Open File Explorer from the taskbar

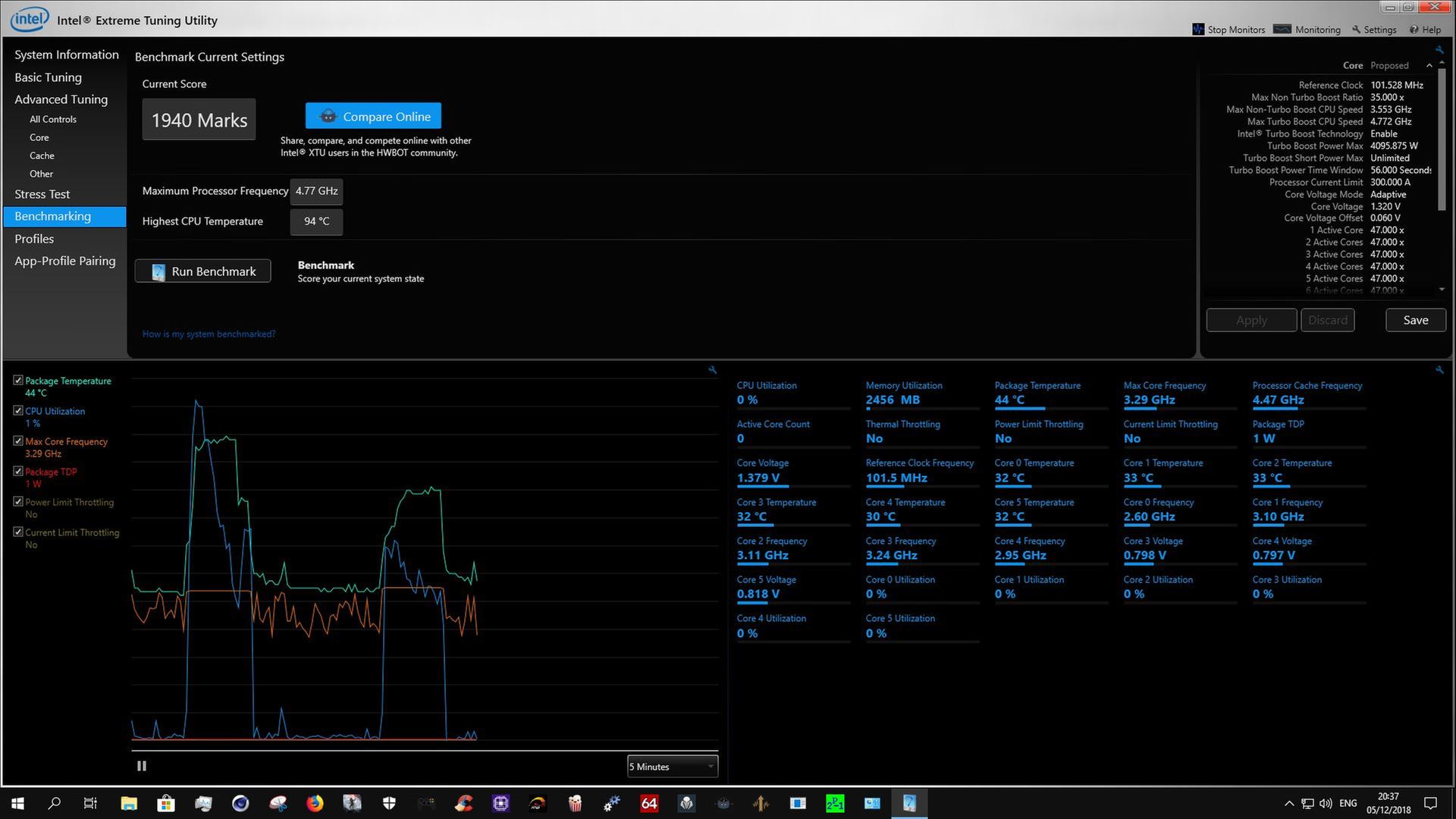click(128, 803)
